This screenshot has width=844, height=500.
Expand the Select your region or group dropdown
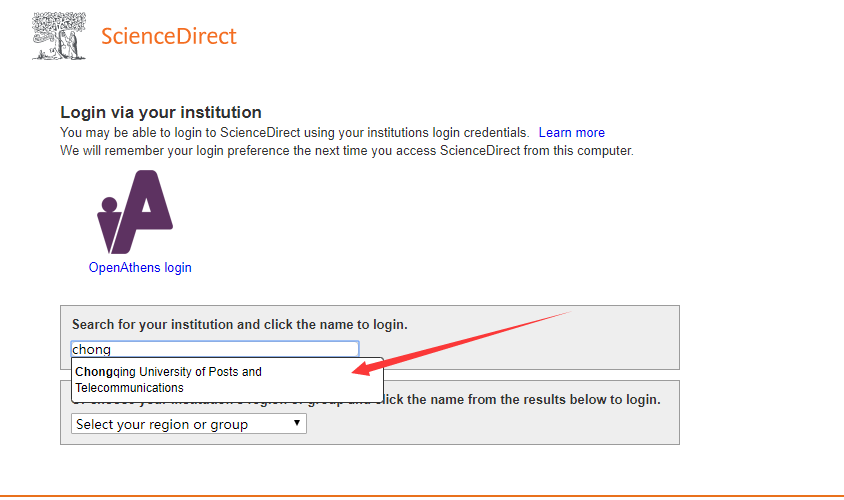click(189, 424)
